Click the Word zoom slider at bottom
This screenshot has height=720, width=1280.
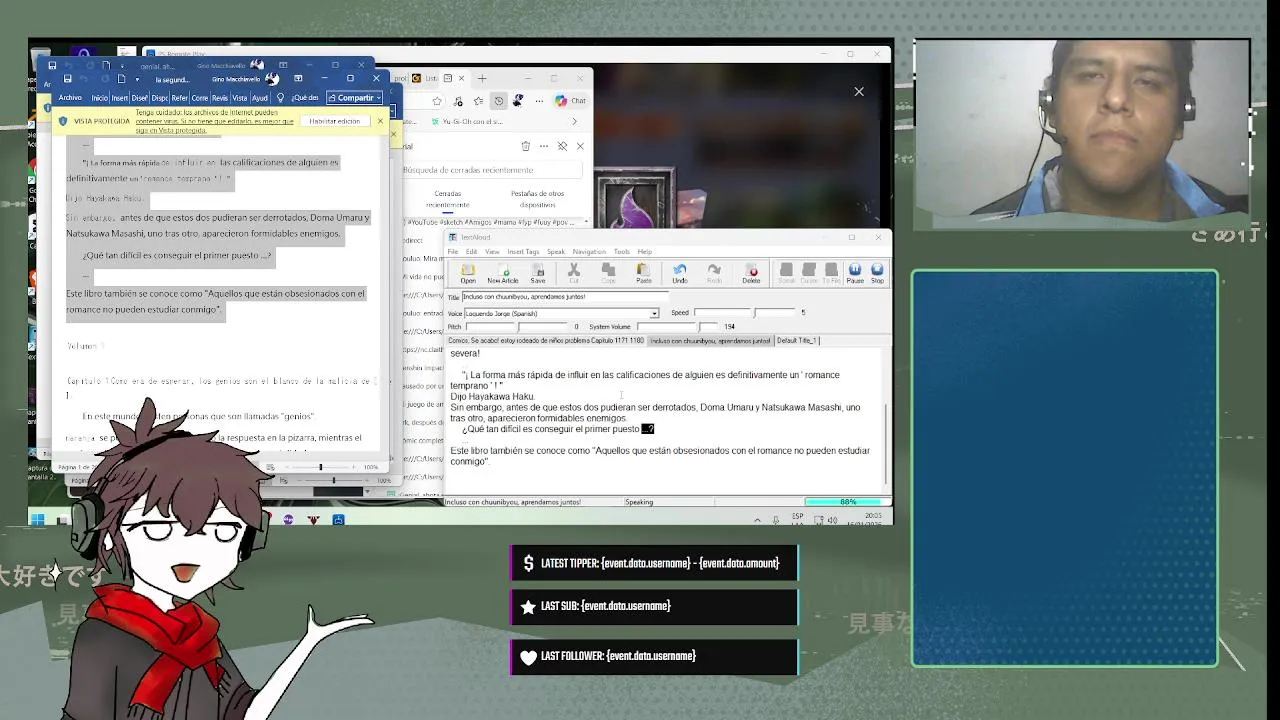[322, 467]
